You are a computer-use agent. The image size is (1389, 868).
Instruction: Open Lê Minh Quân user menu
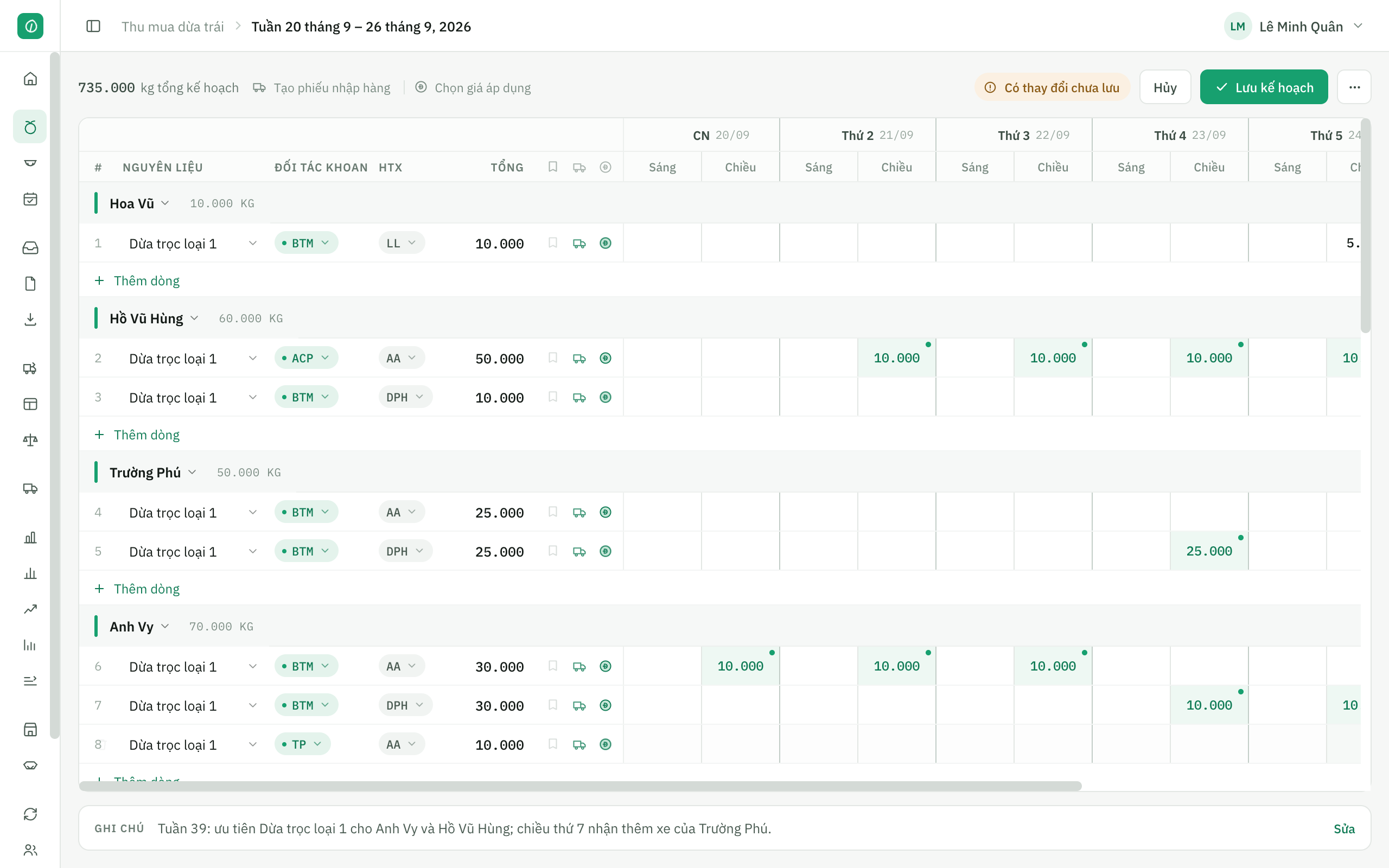point(1294,27)
